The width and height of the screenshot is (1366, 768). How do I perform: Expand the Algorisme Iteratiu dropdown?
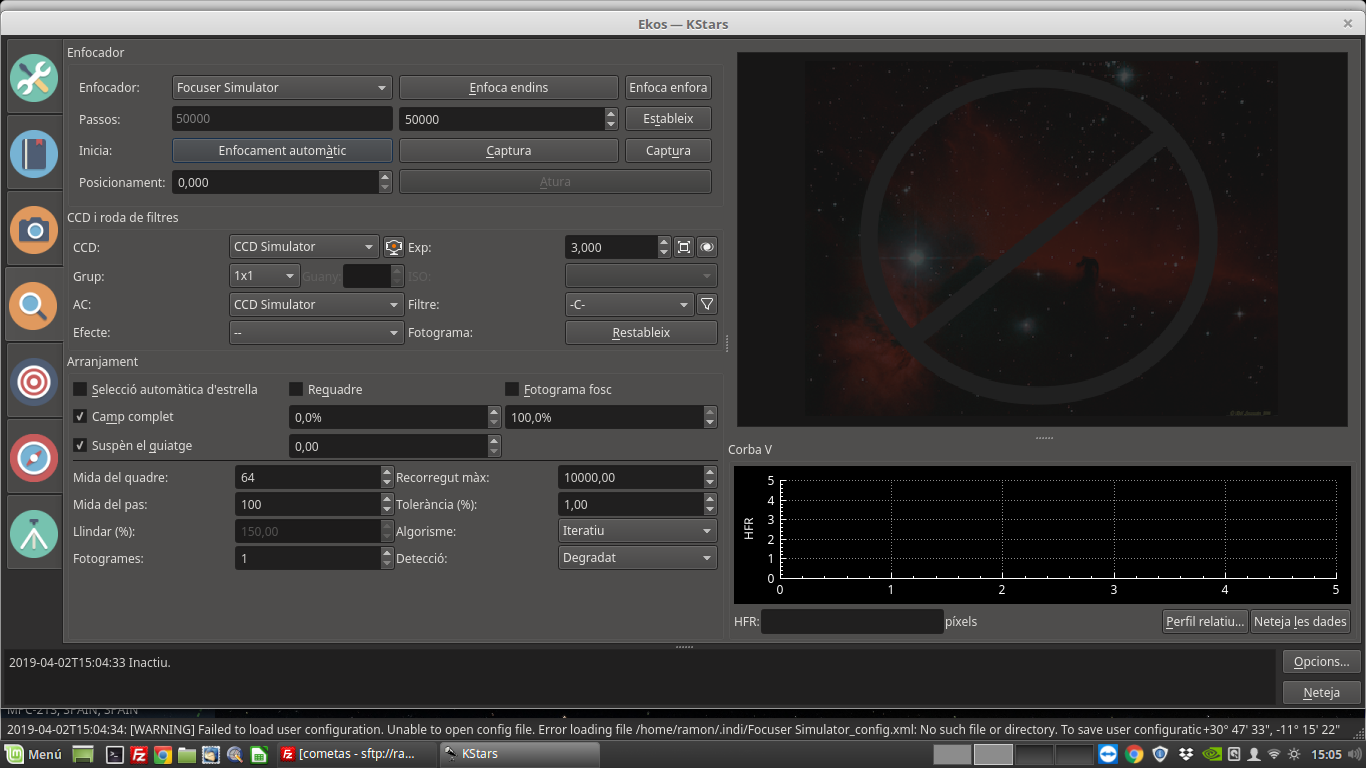[638, 531]
